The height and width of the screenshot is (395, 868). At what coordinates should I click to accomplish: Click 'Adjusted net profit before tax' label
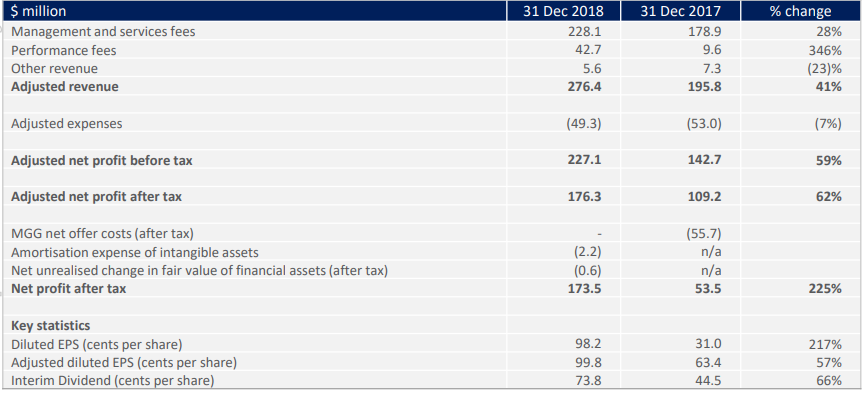102,160
